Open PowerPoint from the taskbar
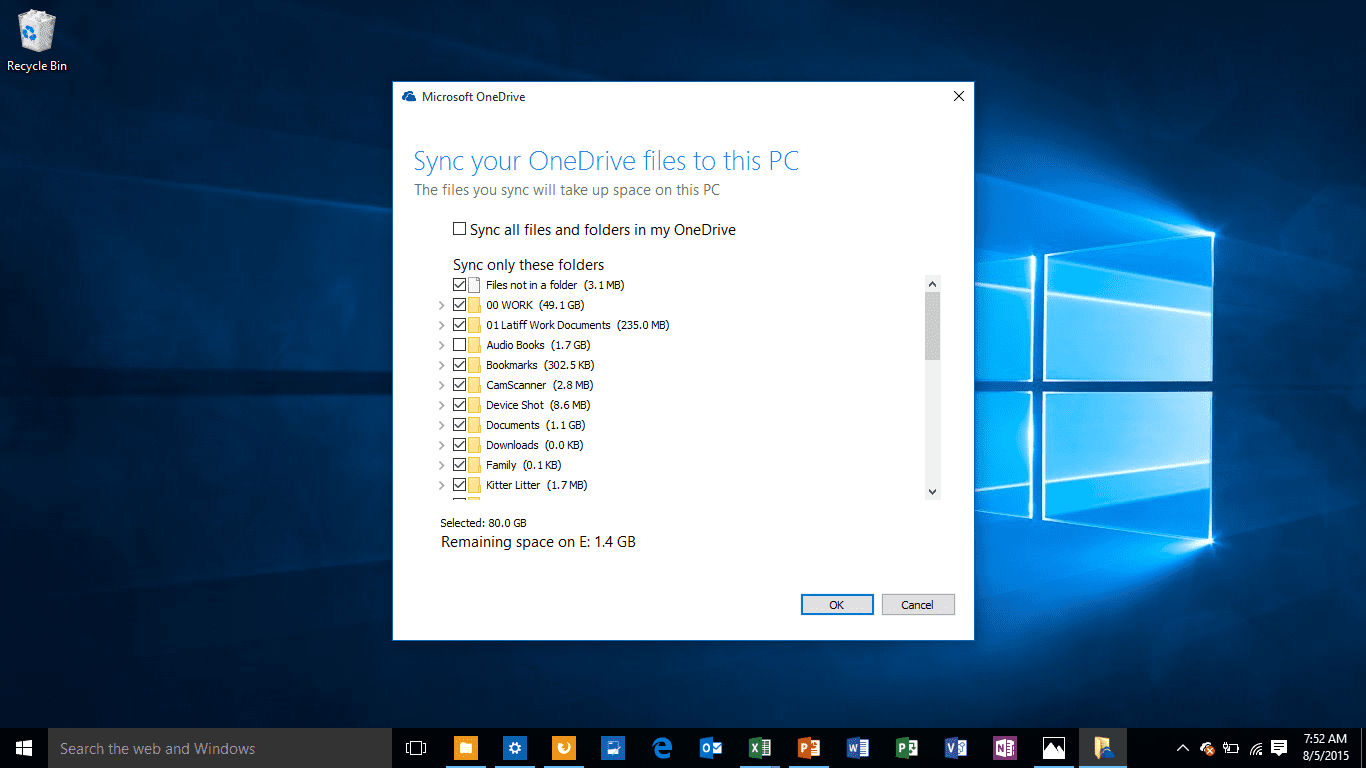Viewport: 1366px width, 768px height. coord(809,748)
